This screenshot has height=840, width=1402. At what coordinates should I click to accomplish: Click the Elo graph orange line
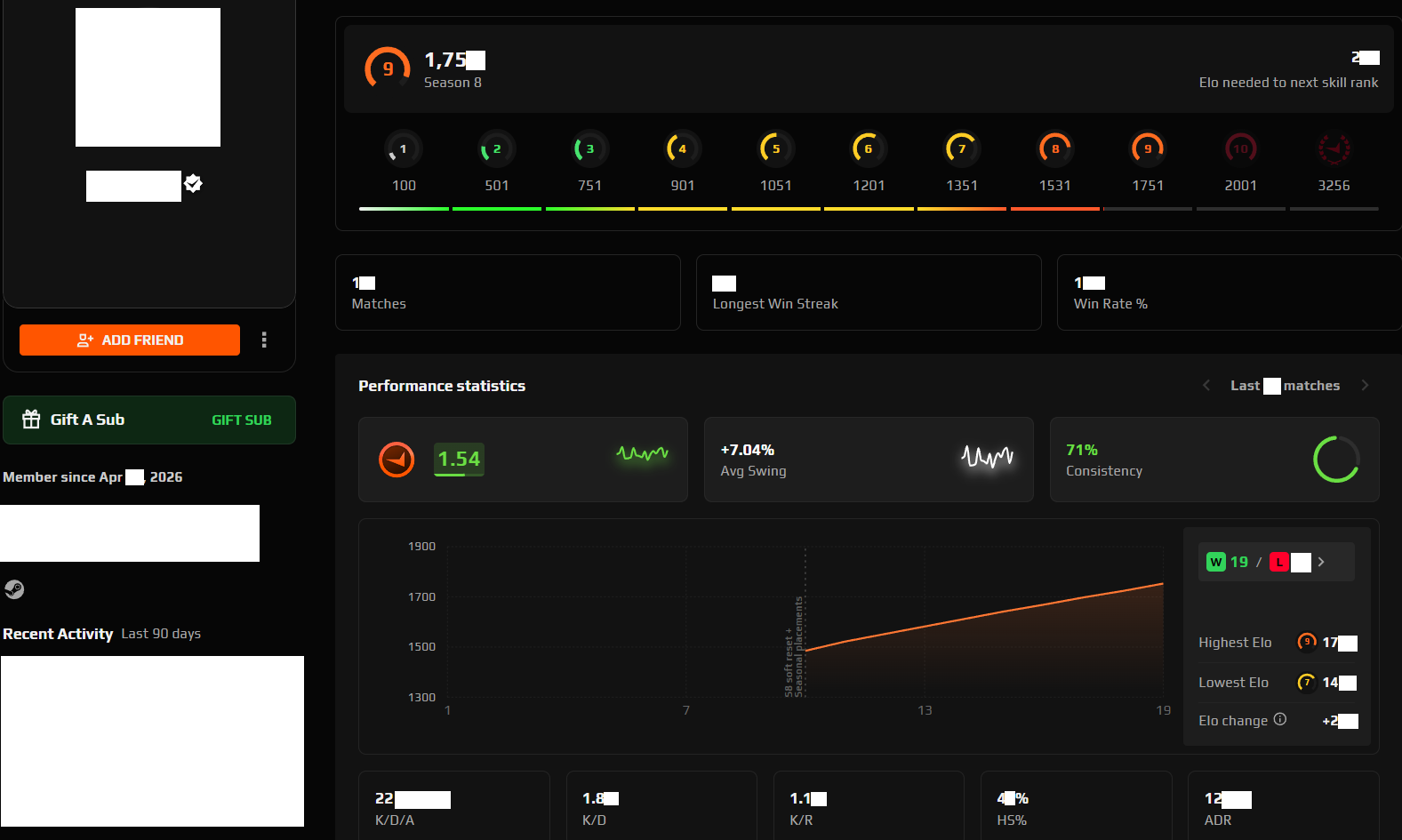[x=984, y=617]
